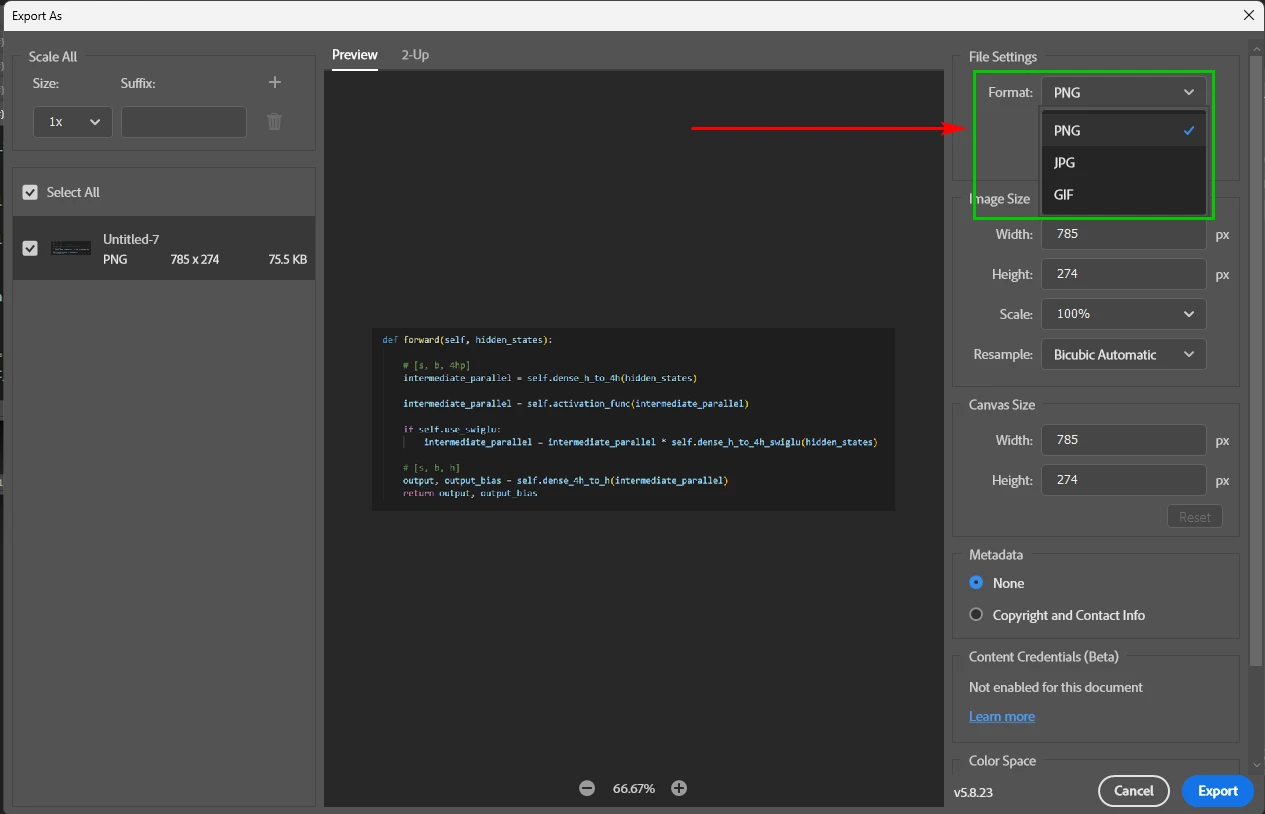1265x814 pixels.
Task: Collapse the Format dropdown showing PNG
Action: click(x=1124, y=92)
